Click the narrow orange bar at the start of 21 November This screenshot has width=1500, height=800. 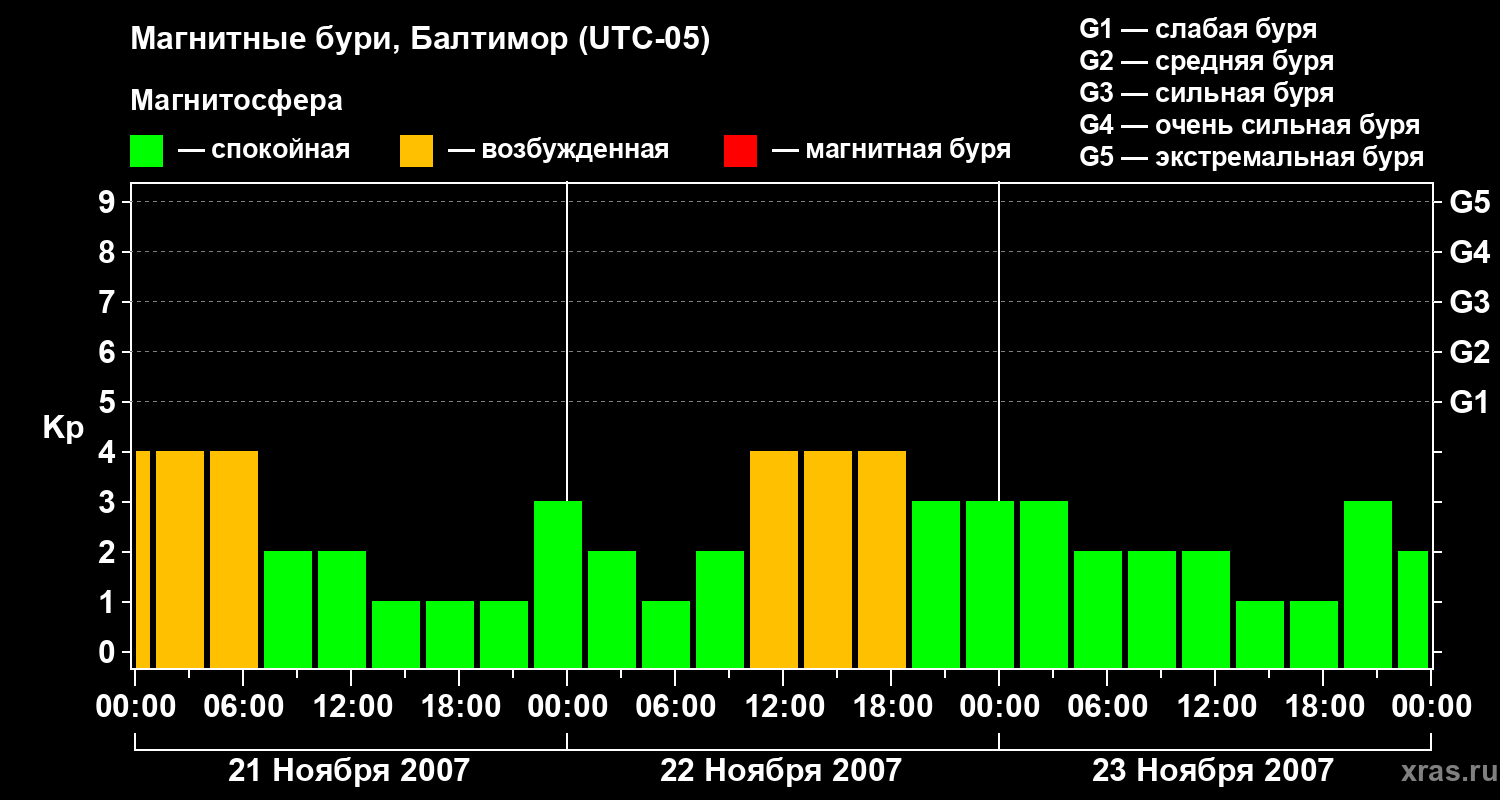(x=142, y=559)
